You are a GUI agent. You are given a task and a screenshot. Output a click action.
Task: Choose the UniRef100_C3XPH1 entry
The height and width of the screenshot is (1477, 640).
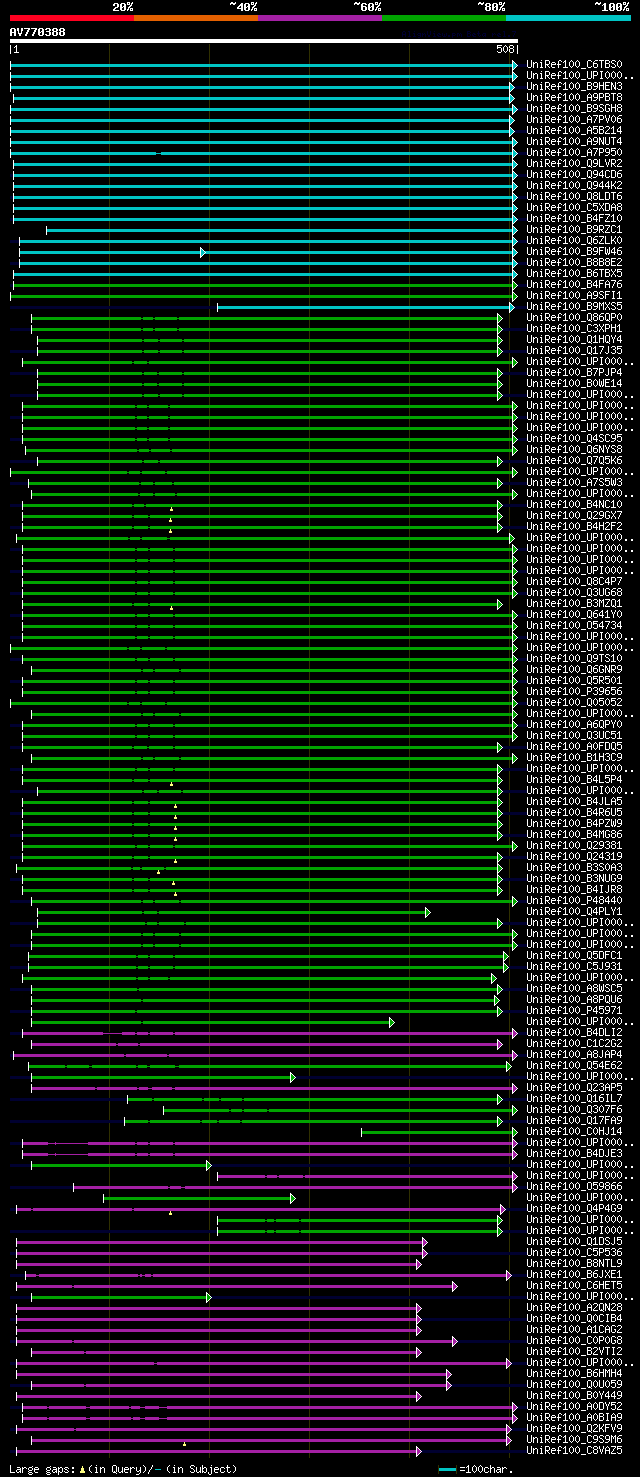click(x=573, y=329)
